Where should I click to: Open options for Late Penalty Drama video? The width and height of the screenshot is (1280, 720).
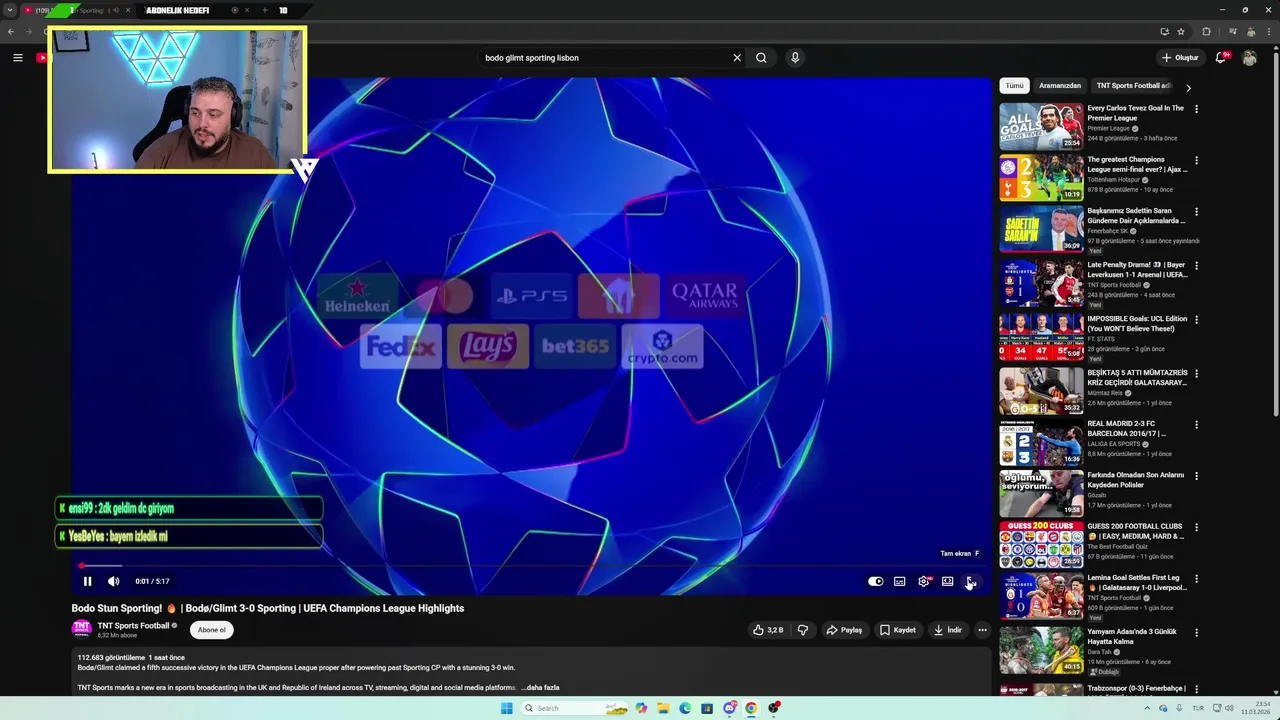coord(1196,266)
